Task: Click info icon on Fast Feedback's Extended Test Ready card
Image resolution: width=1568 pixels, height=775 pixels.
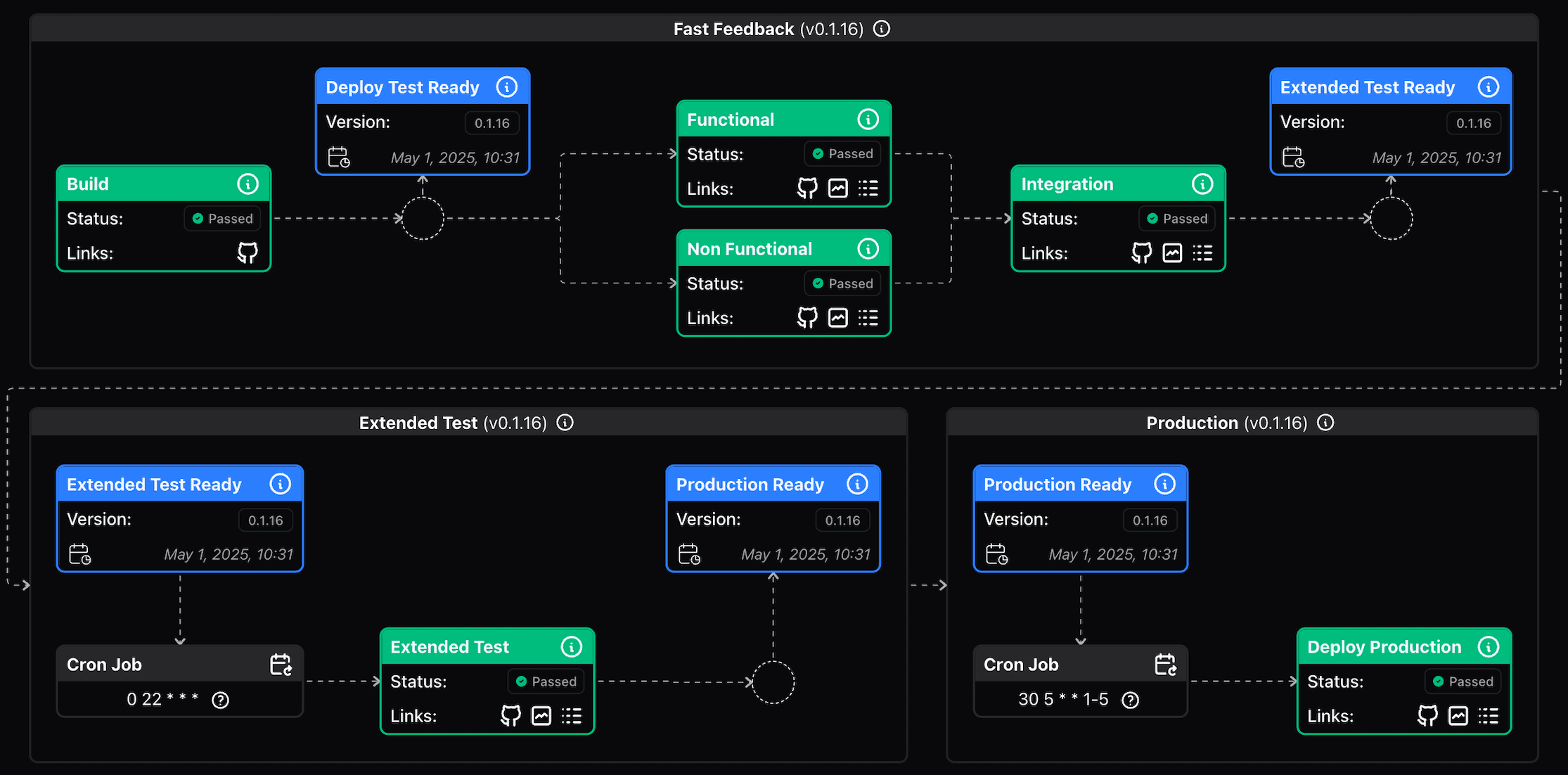Action: click(1488, 87)
